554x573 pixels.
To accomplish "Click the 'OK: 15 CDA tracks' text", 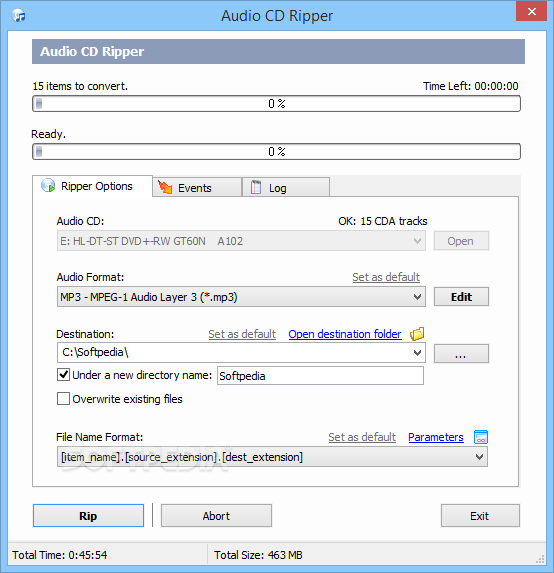I will tap(383, 221).
